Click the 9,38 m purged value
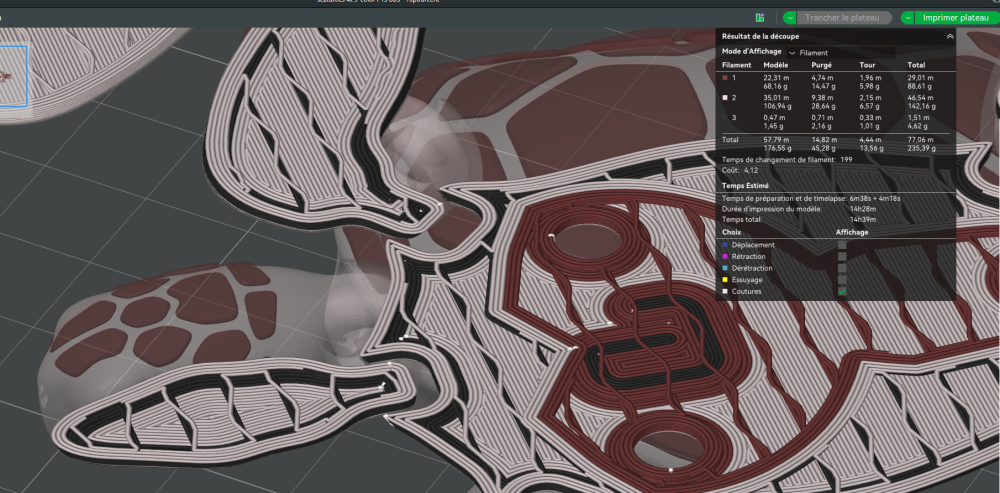Screen dimensions: 1000x493 [822, 98]
